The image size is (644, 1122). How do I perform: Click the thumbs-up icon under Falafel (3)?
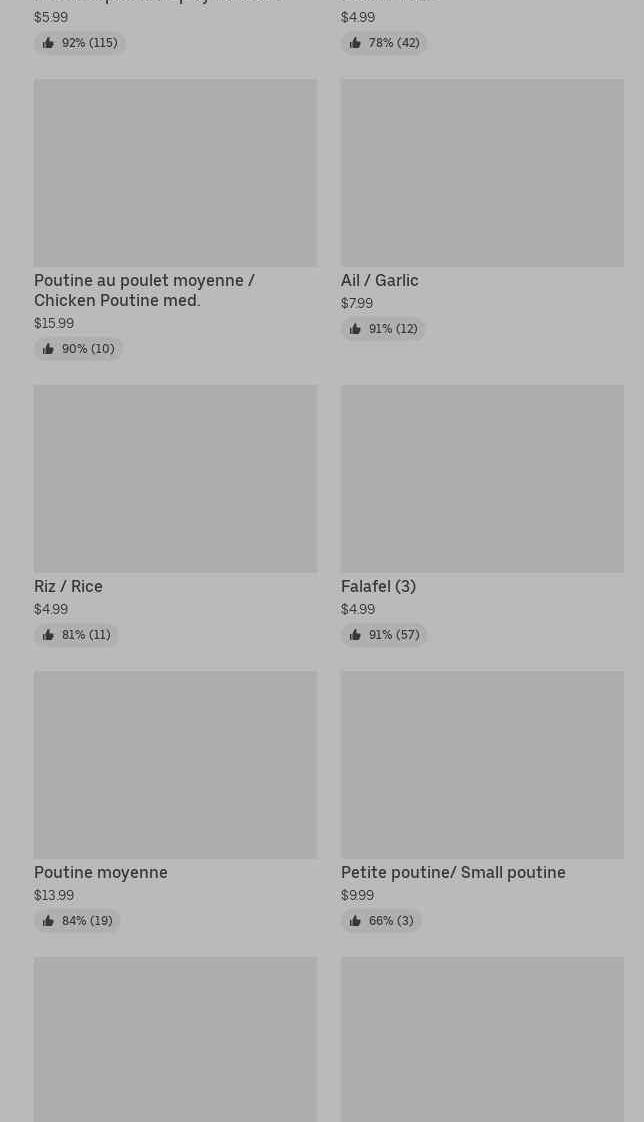[x=355, y=635]
